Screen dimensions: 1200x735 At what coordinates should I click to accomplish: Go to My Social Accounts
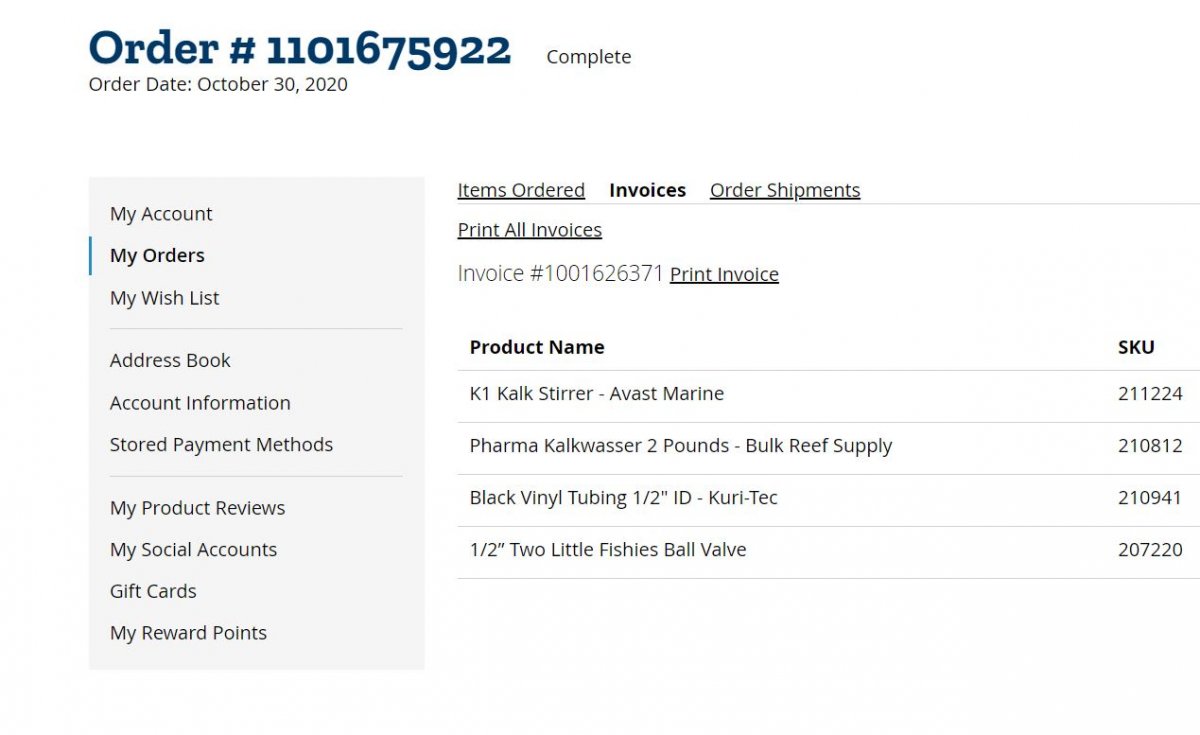[x=193, y=550]
